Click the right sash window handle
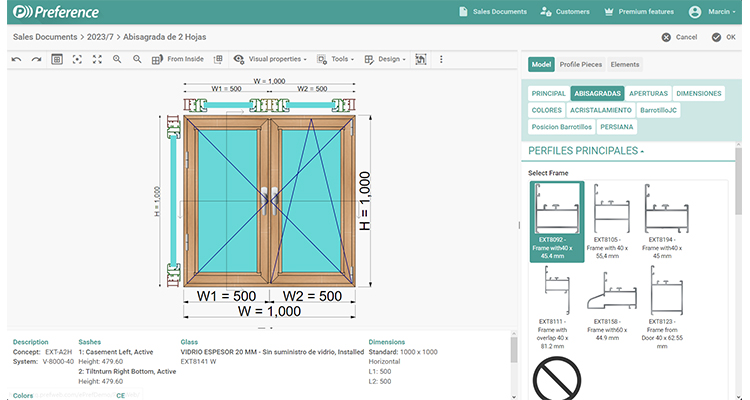Viewport: 750px width, 400px height. (275, 200)
